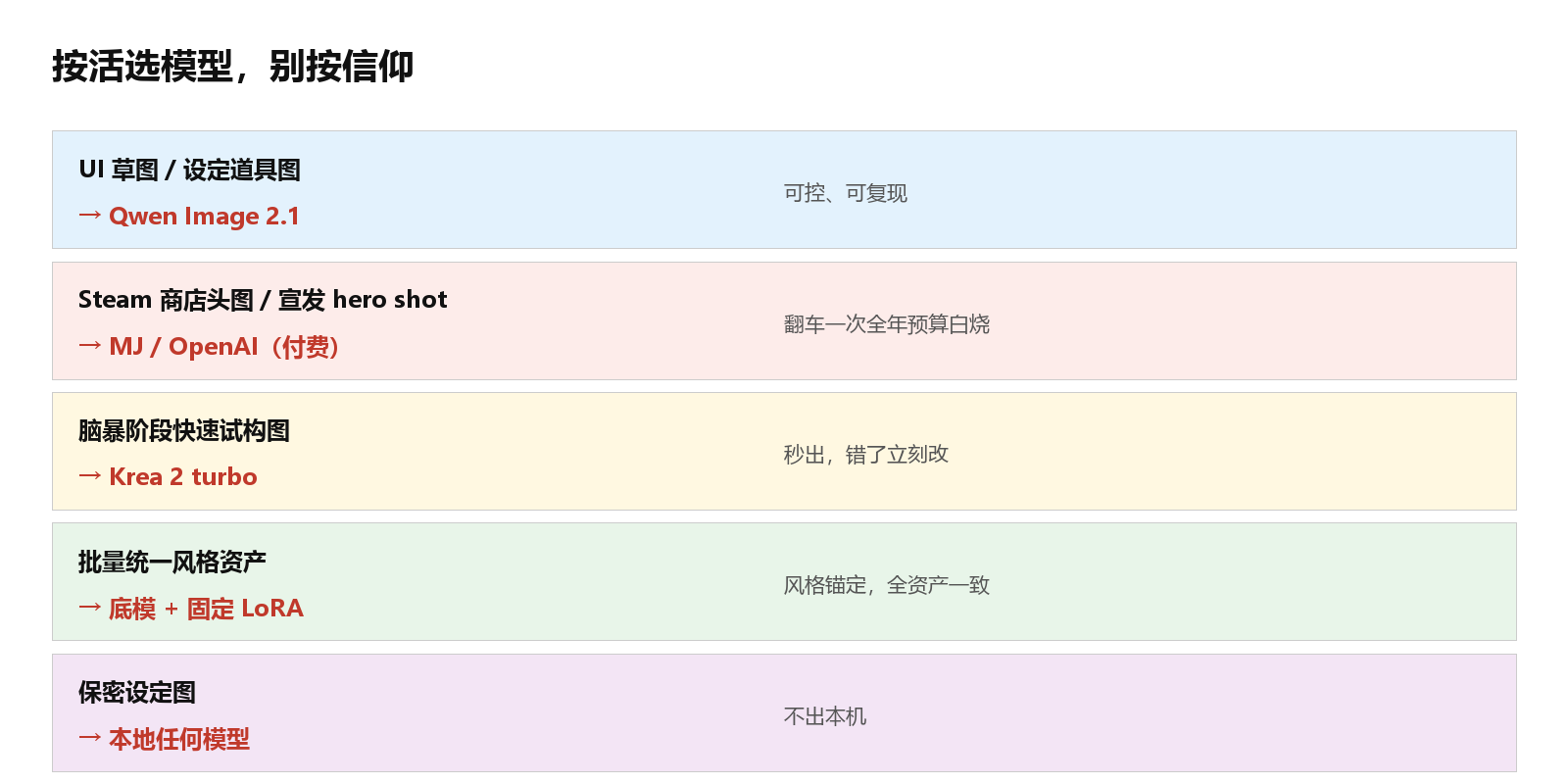Click the Krea 2 turbo recommendation
The image size is (1568, 784).
[x=168, y=476]
